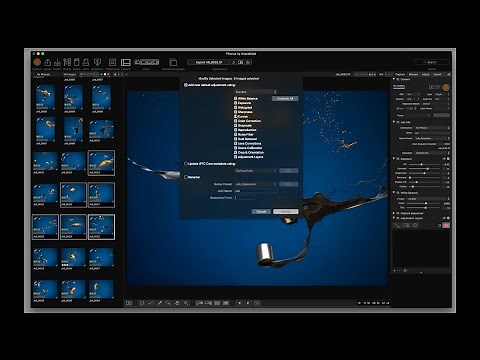Viewport: 480px width, 360px height.
Task: Click the Cancel button in dialog
Action: (x=261, y=212)
